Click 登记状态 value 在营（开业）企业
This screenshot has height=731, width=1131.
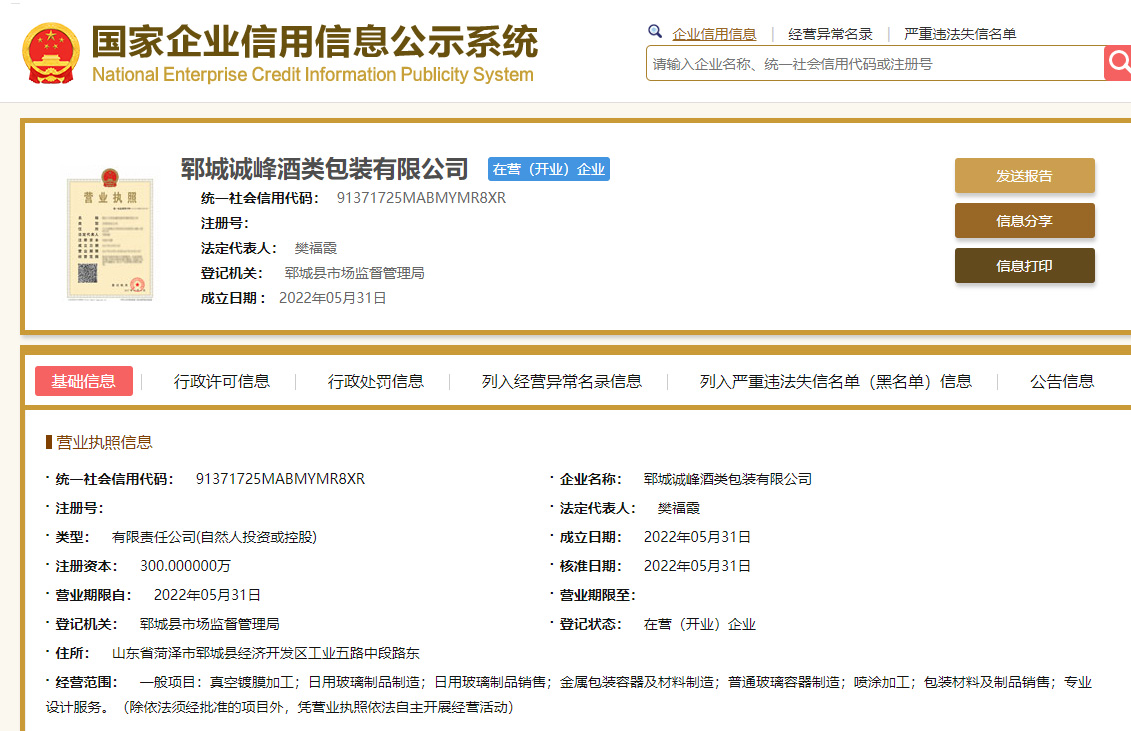click(700, 624)
